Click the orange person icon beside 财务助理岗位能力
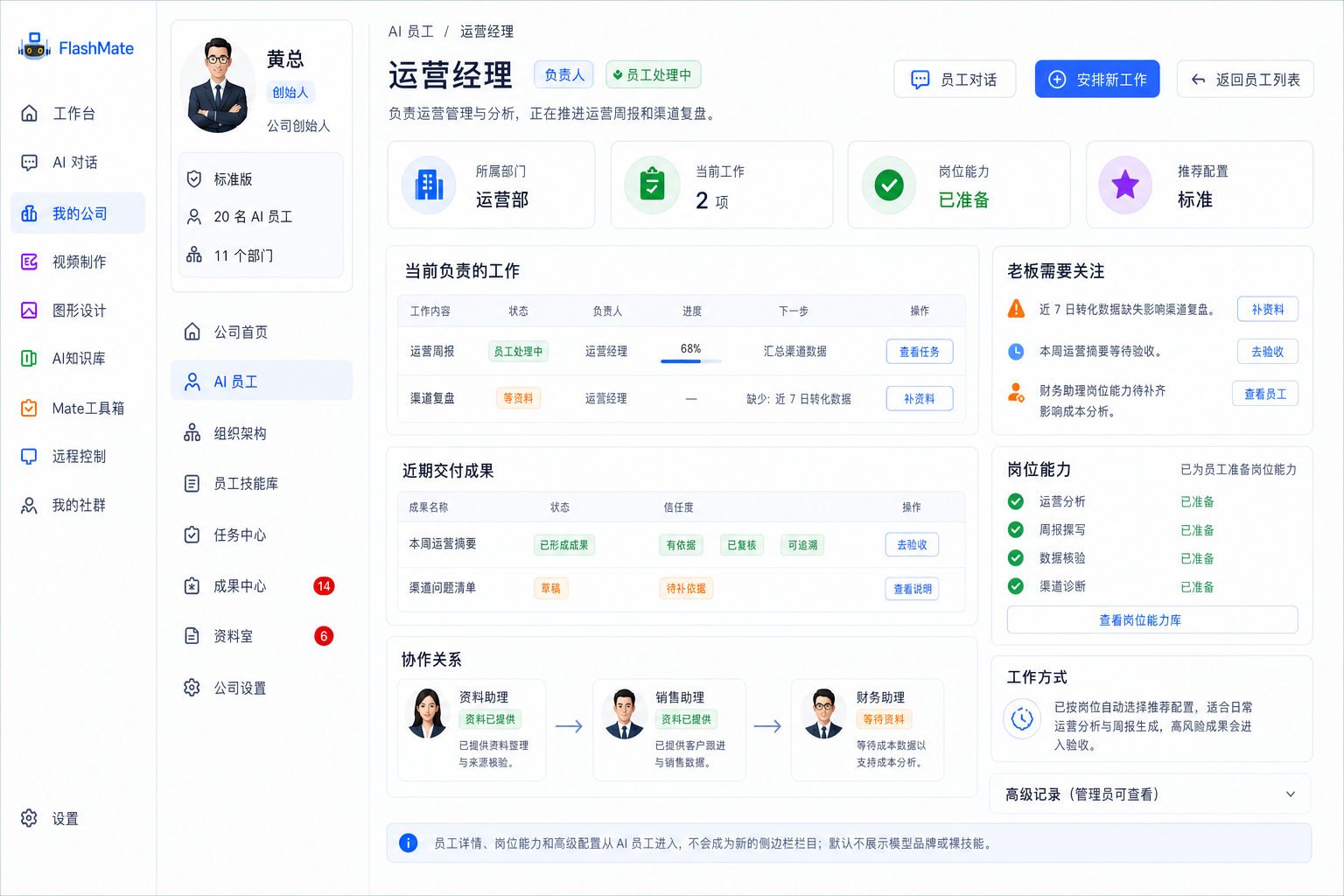This screenshot has width=1344, height=896. (x=1016, y=393)
